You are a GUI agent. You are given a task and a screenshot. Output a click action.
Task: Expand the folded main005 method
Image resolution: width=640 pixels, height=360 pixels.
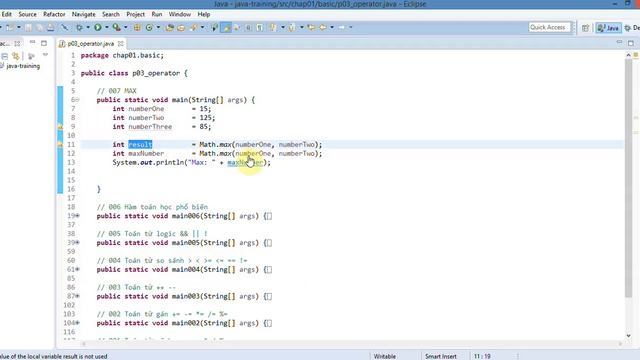77,243
